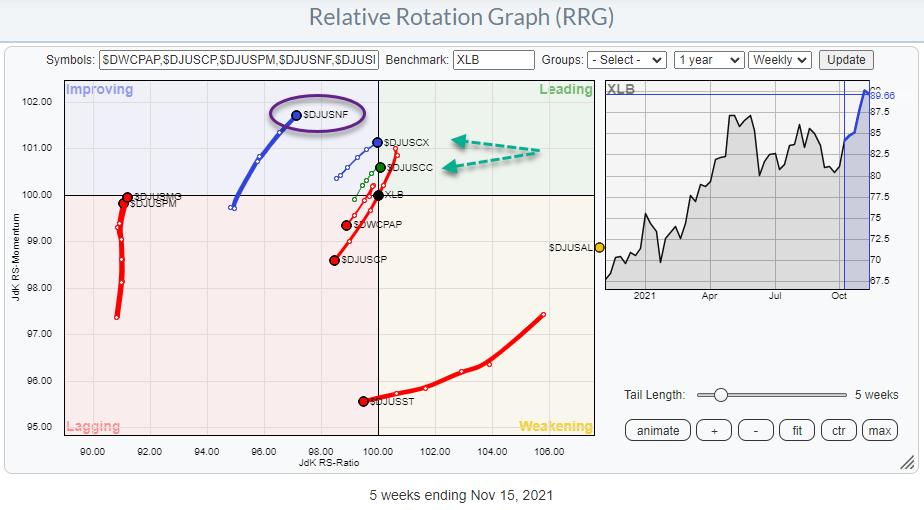Click the $DJUSST red marker
The width and height of the screenshot is (924, 510).
[363, 401]
